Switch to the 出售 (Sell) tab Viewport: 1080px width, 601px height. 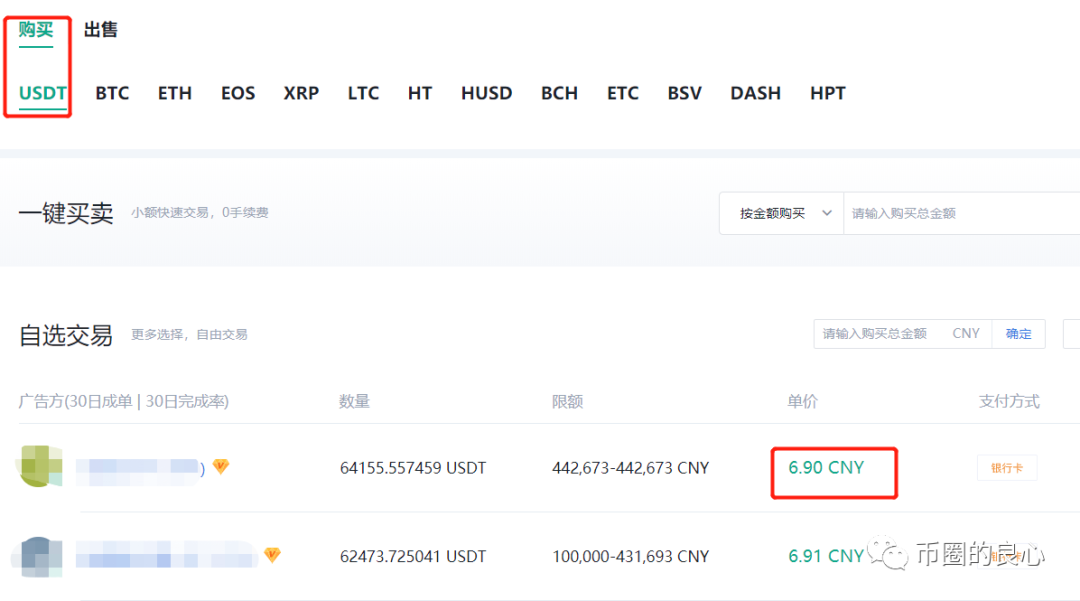[101, 30]
